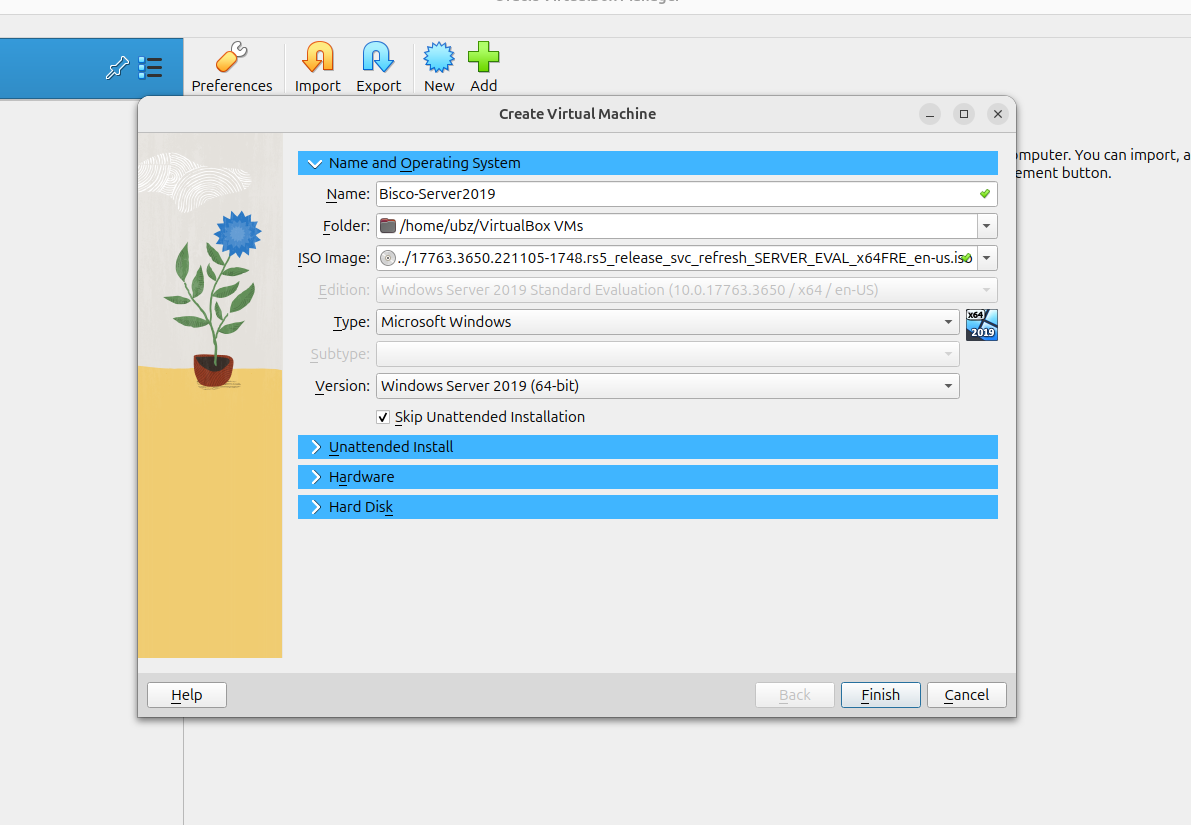
Task: Click the Import appliance icon
Action: coord(317,58)
